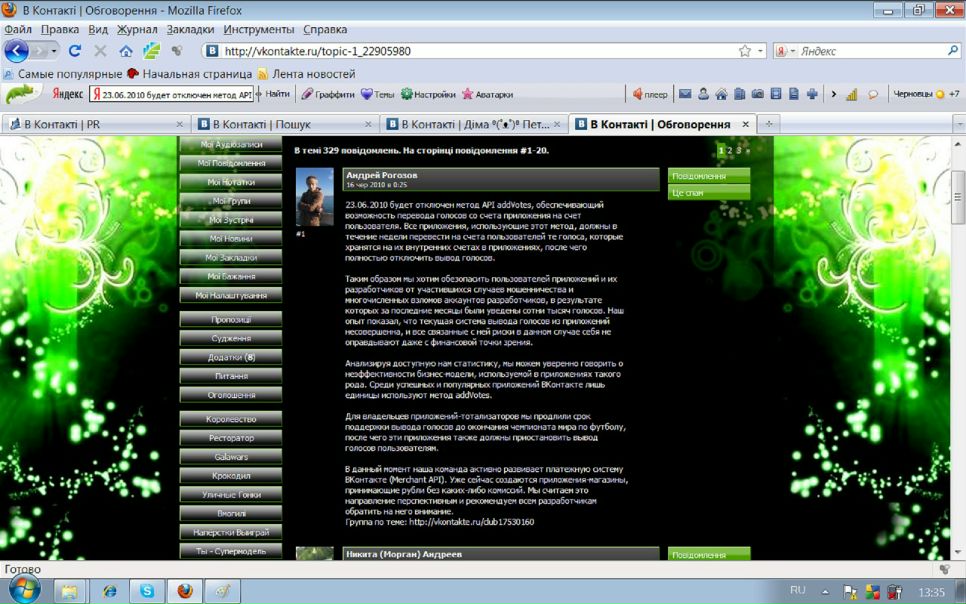Screen dimensions: 966x604
Task: Bookmark this page with the star icon
Action: tap(744, 51)
